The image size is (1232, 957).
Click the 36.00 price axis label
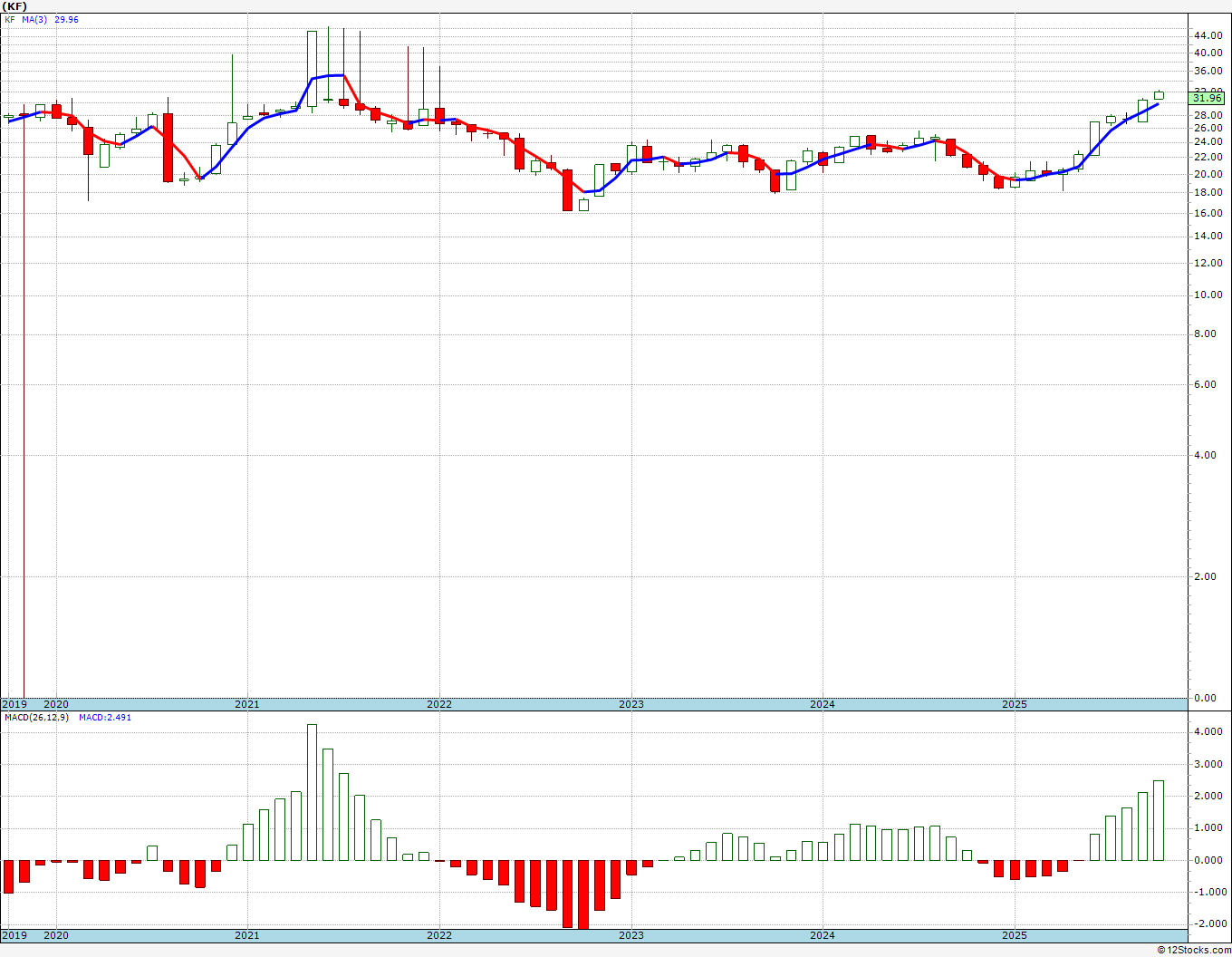[x=1208, y=71]
